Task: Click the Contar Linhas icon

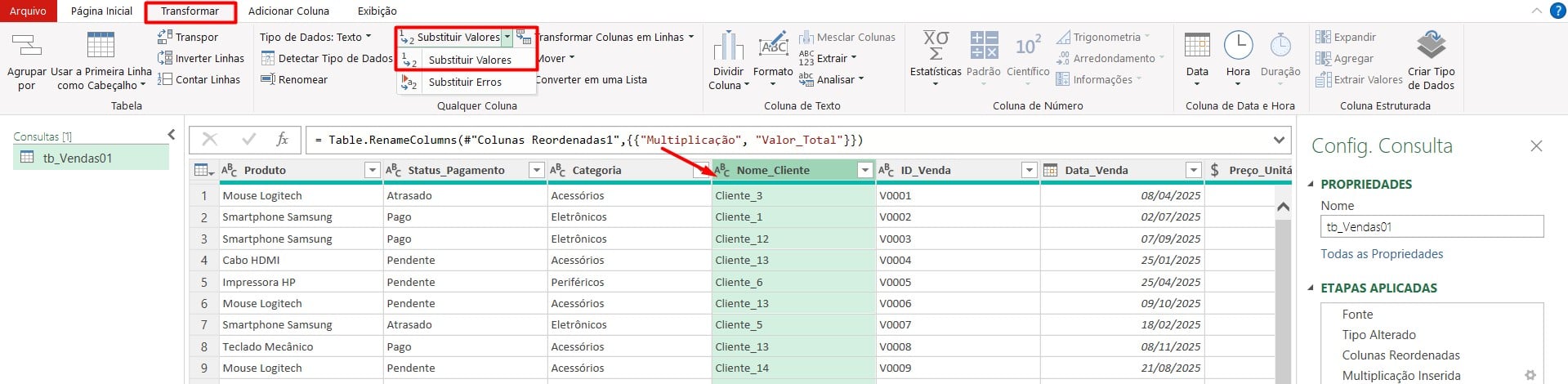Action: click(x=164, y=79)
